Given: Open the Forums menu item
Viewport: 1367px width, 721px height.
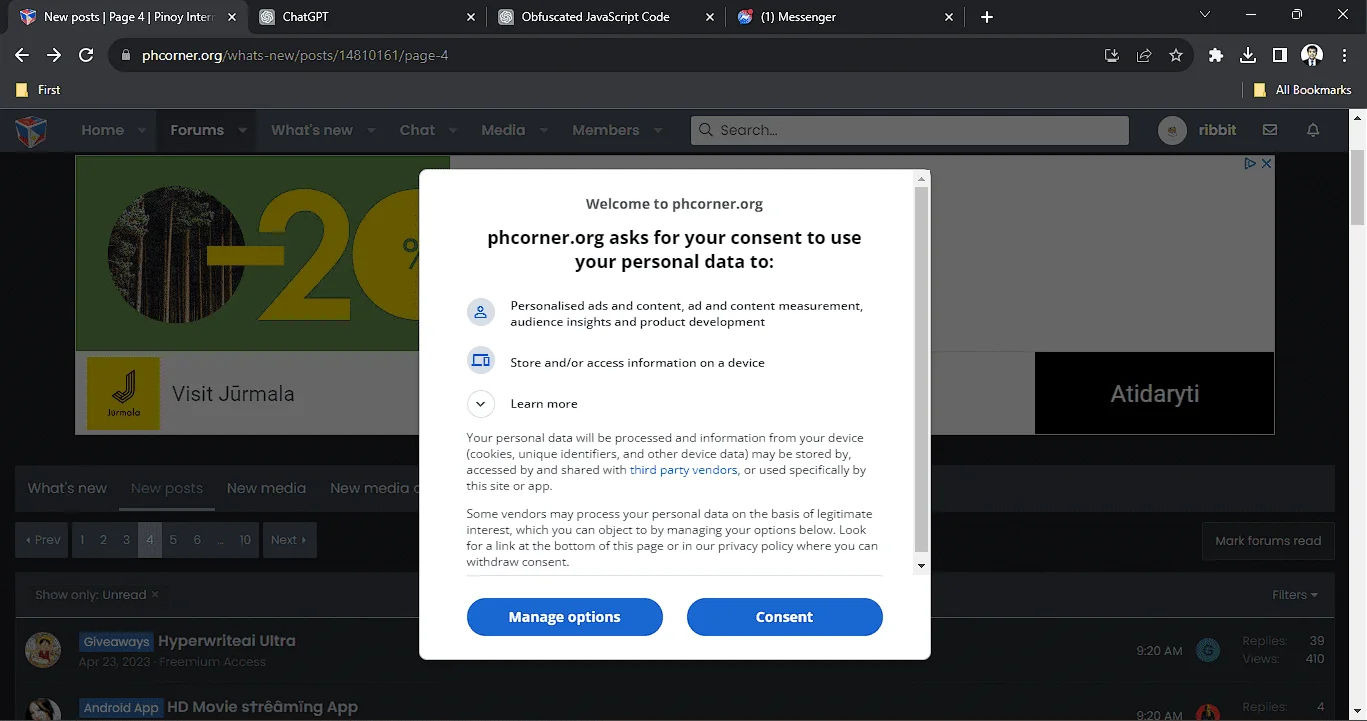Looking at the screenshot, I should [197, 130].
